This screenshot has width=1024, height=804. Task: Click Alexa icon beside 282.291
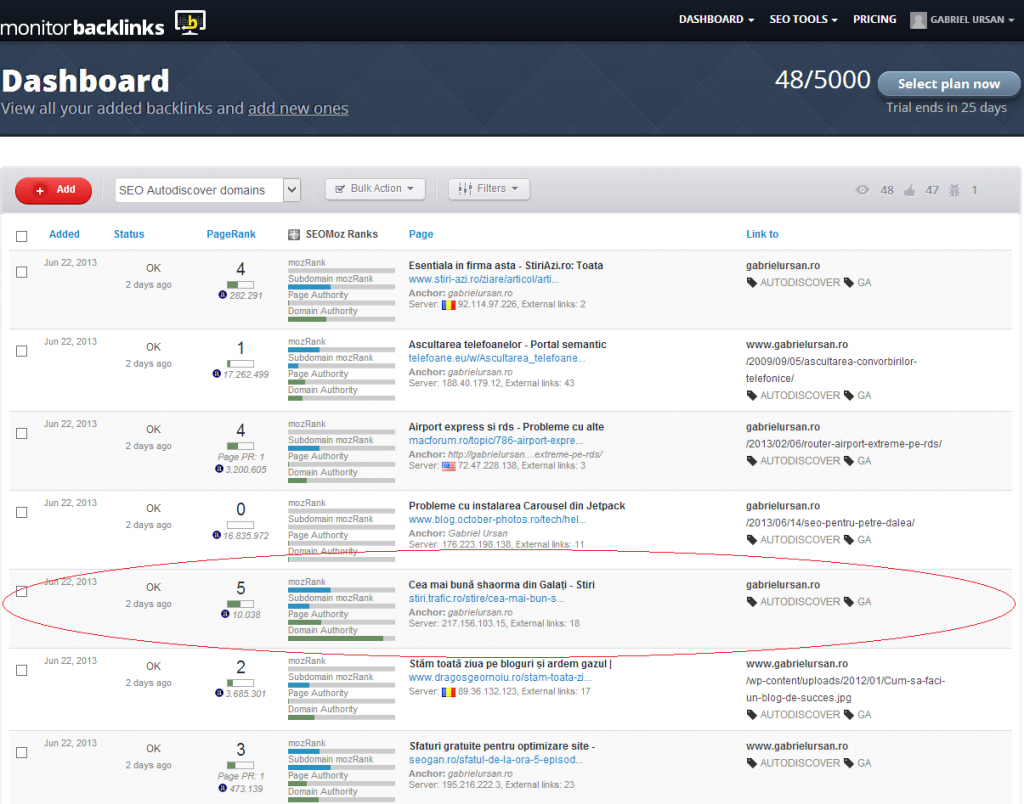pos(223,295)
